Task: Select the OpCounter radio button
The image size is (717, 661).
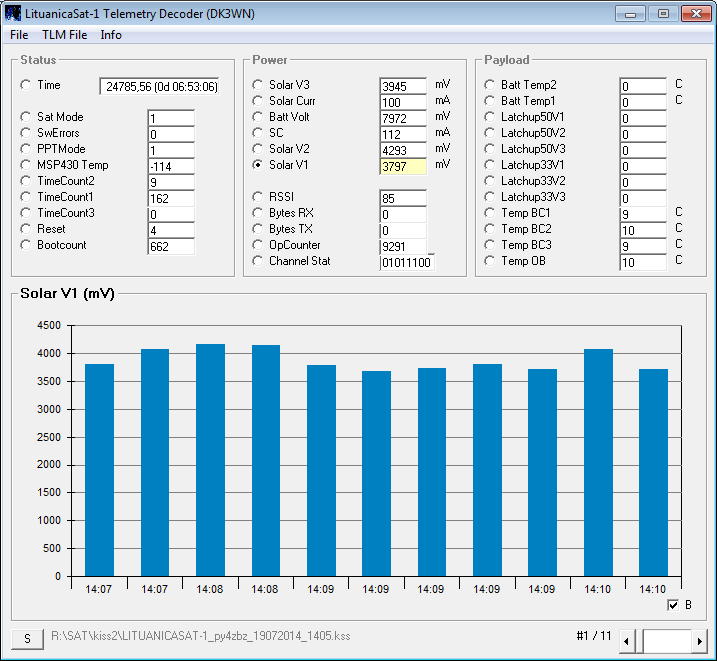Action: point(258,245)
